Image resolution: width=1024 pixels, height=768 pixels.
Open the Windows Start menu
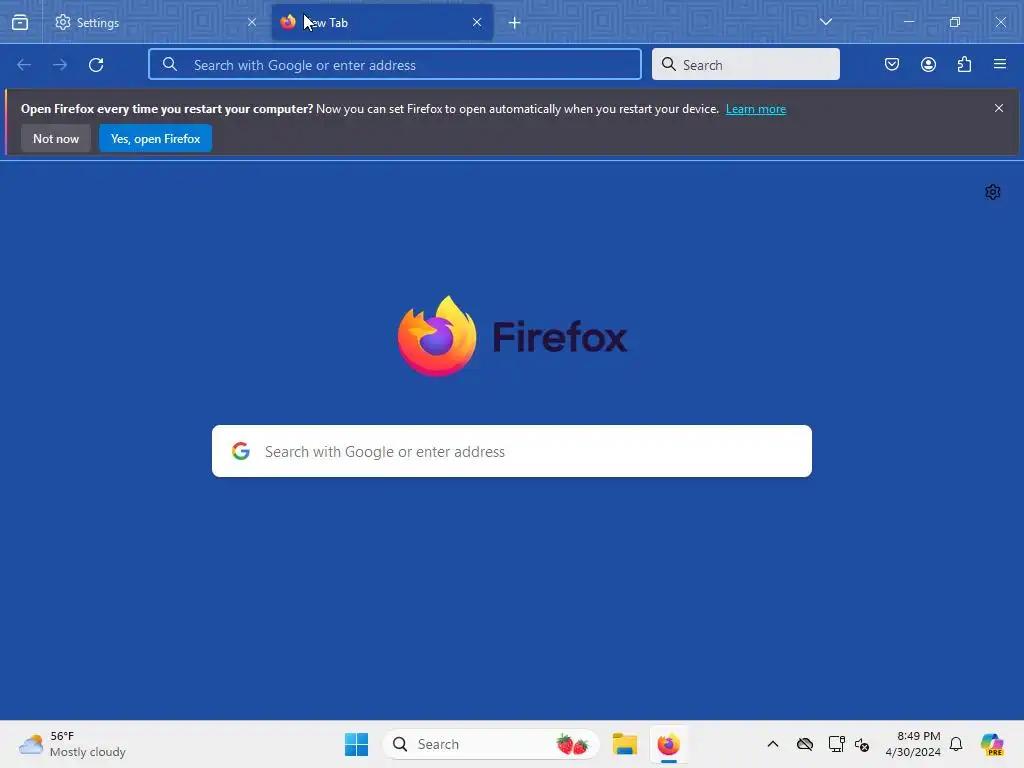357,744
